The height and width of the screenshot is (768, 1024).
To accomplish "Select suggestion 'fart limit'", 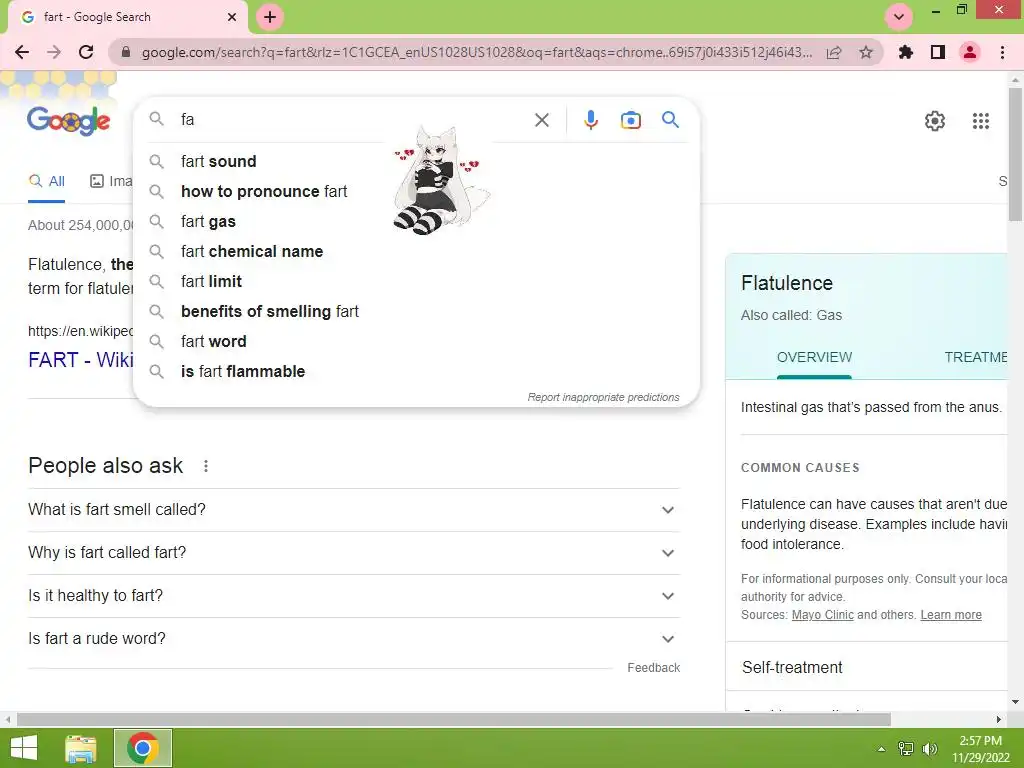I will (x=416, y=281).
